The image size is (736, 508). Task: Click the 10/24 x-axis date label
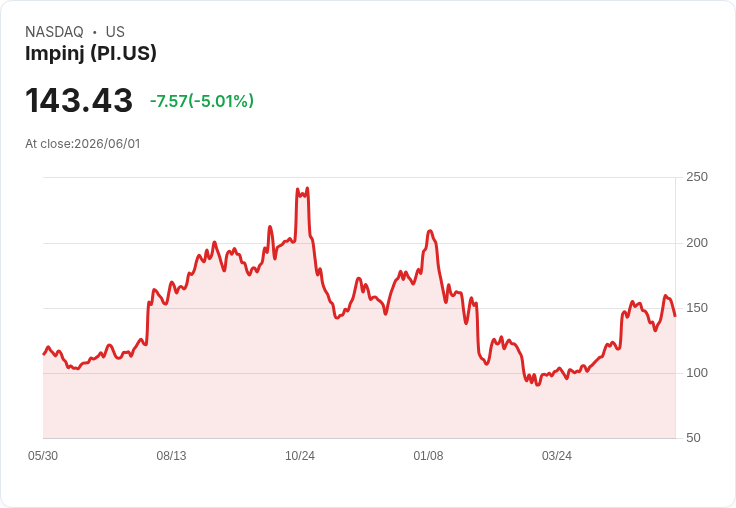tap(300, 455)
